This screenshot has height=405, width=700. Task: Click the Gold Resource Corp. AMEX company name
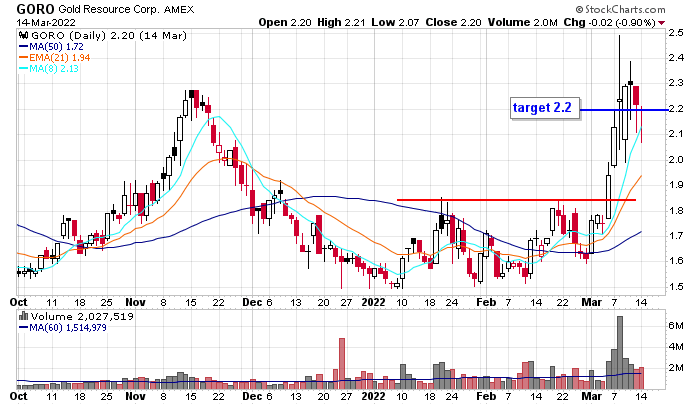(x=126, y=9)
